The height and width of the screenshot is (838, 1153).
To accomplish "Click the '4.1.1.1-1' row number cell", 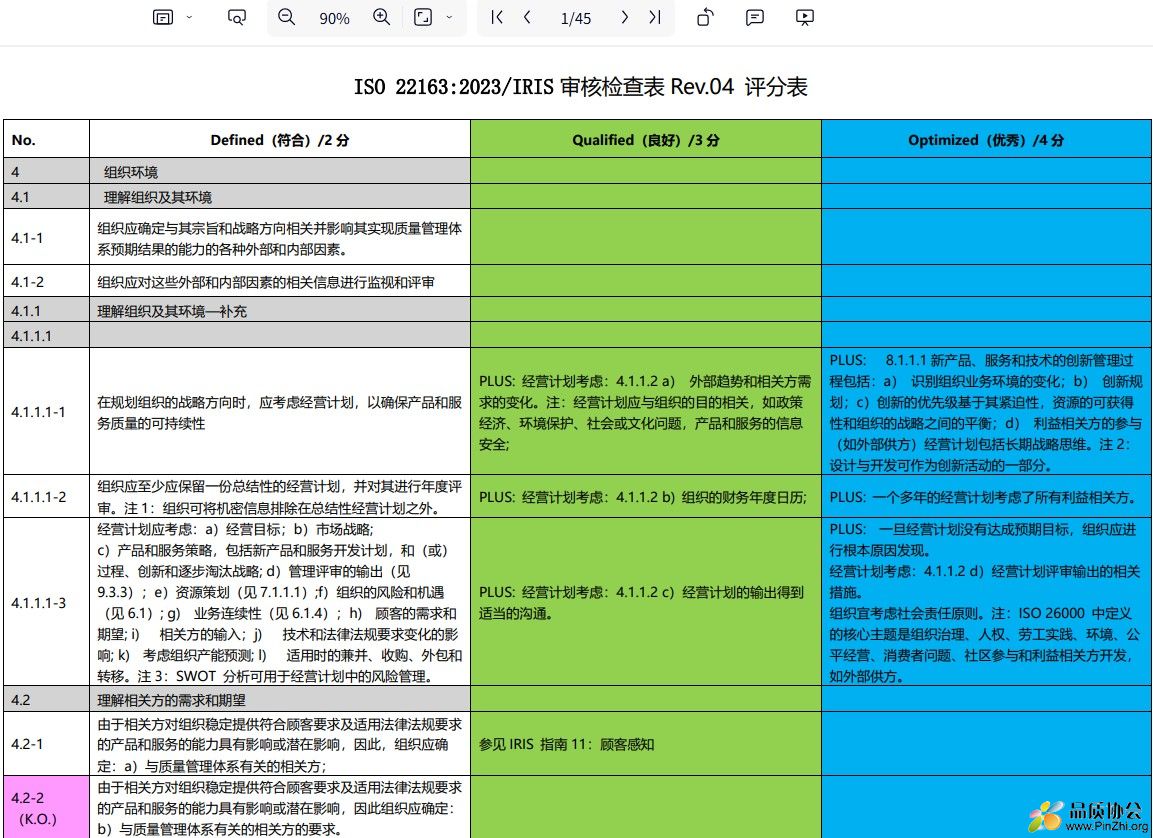I will click(x=46, y=411).
